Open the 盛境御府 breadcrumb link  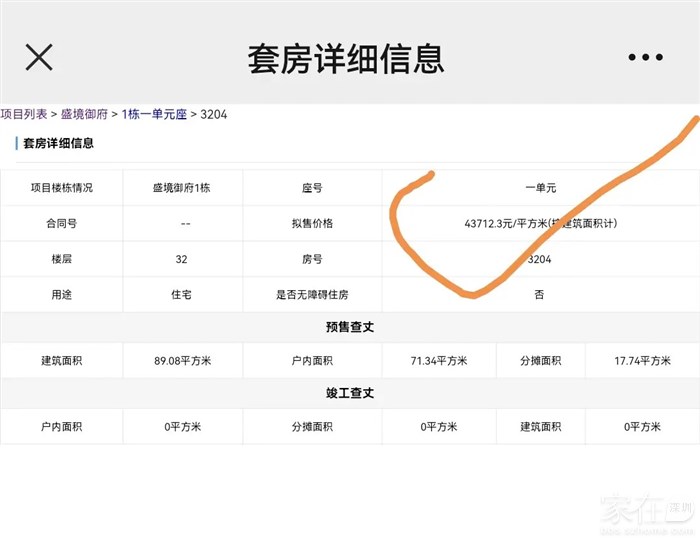[84, 114]
